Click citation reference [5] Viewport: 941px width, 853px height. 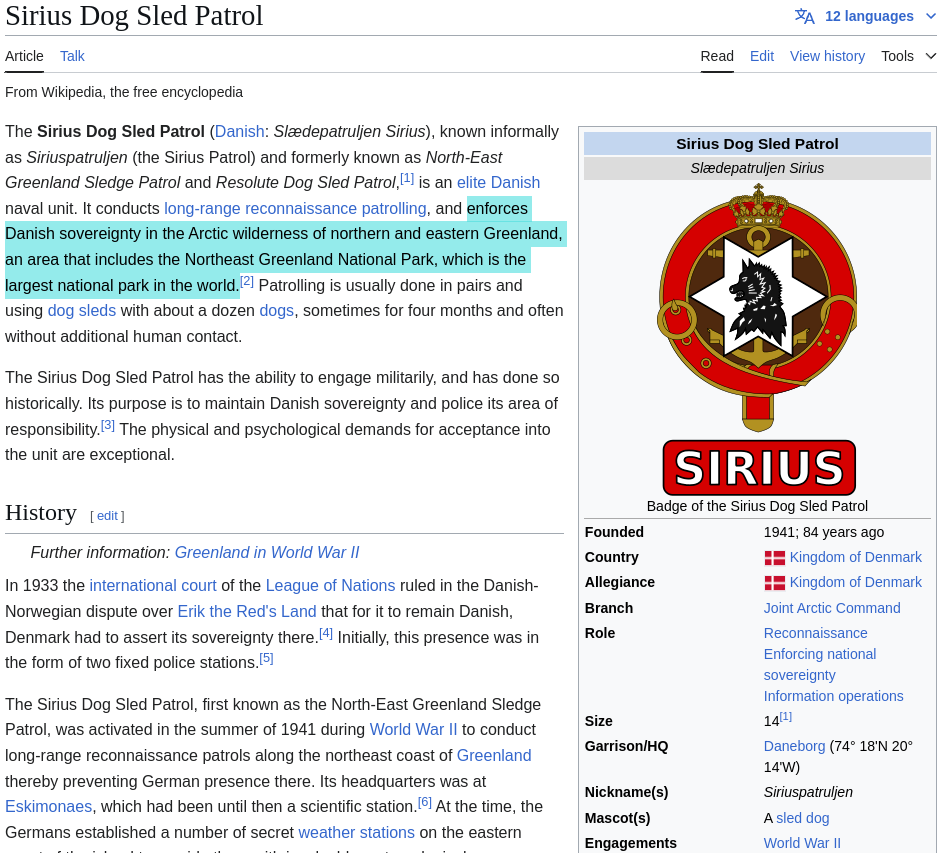click(x=266, y=659)
